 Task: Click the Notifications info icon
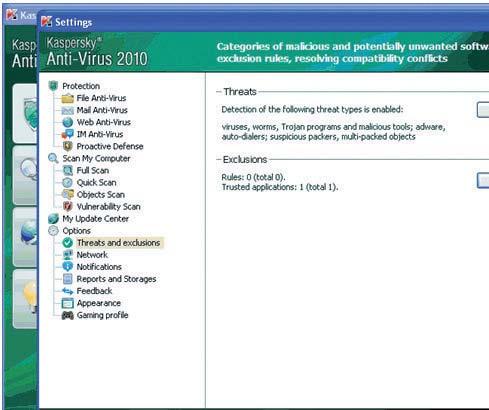67,267
